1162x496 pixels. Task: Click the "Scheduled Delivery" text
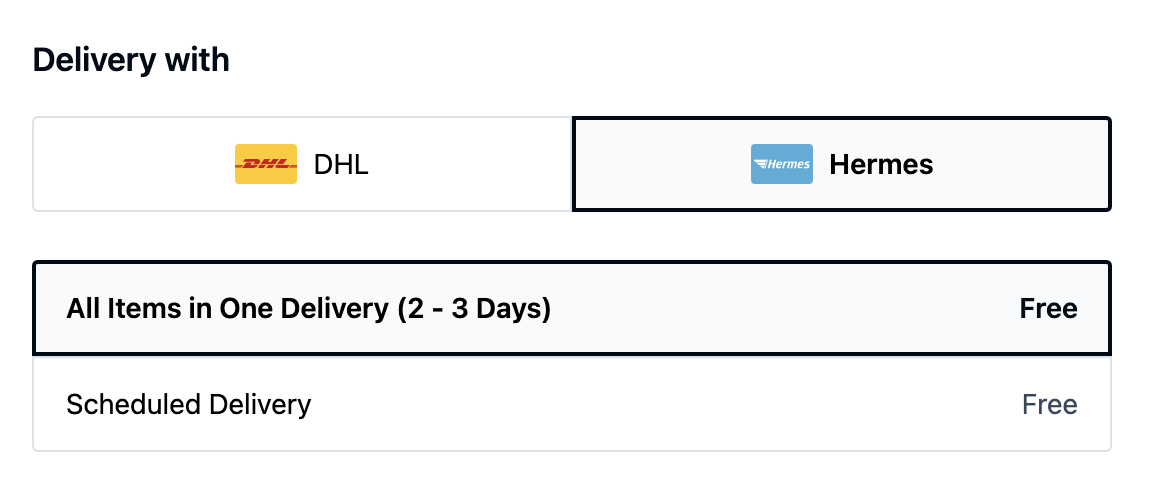coord(188,405)
